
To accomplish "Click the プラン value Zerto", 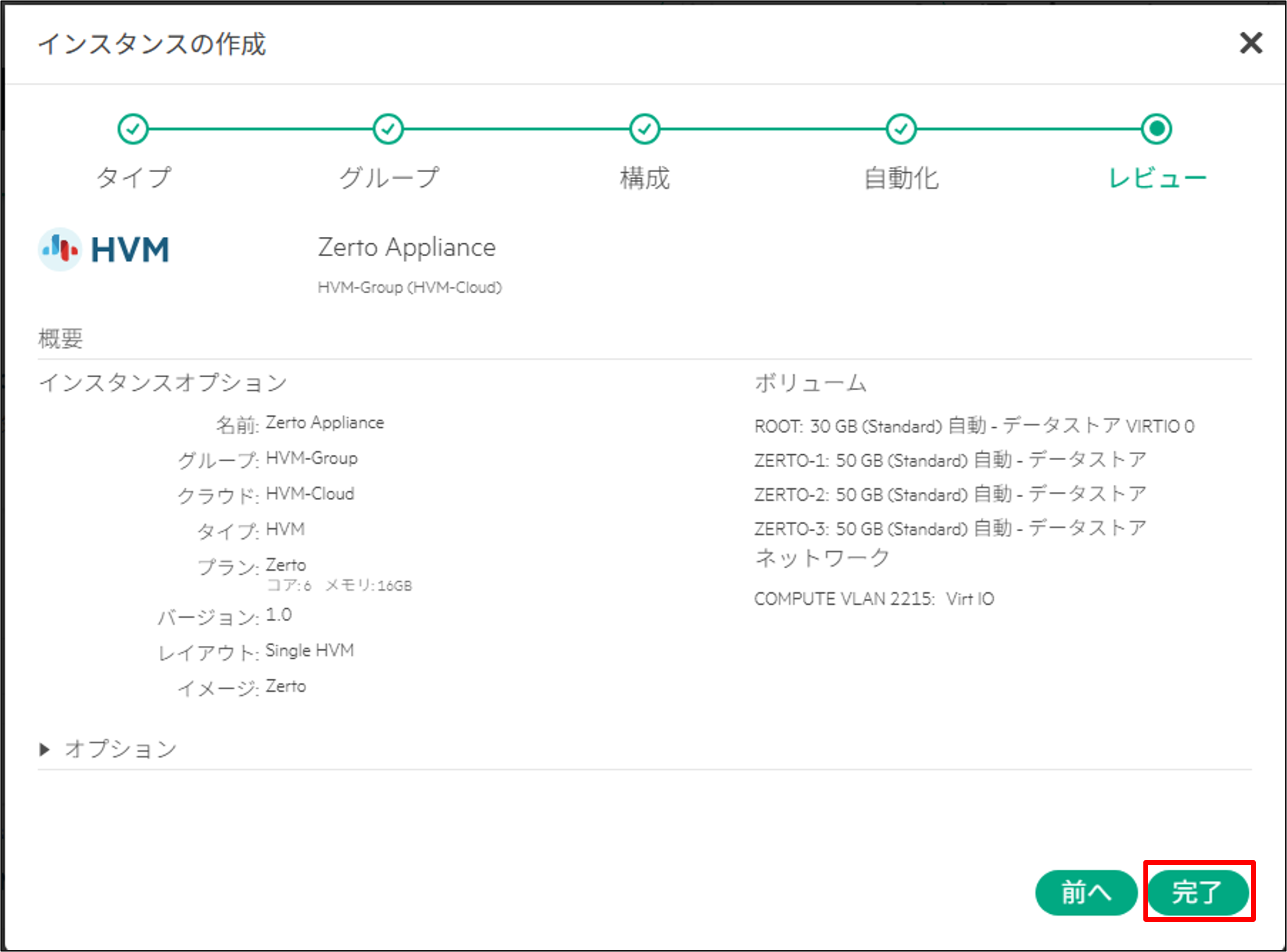I will [x=286, y=565].
